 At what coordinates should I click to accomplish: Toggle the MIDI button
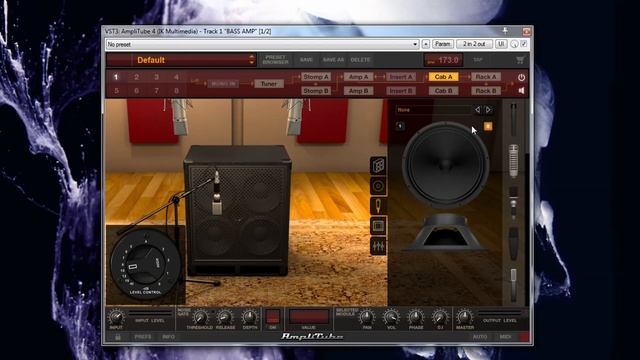pos(505,337)
